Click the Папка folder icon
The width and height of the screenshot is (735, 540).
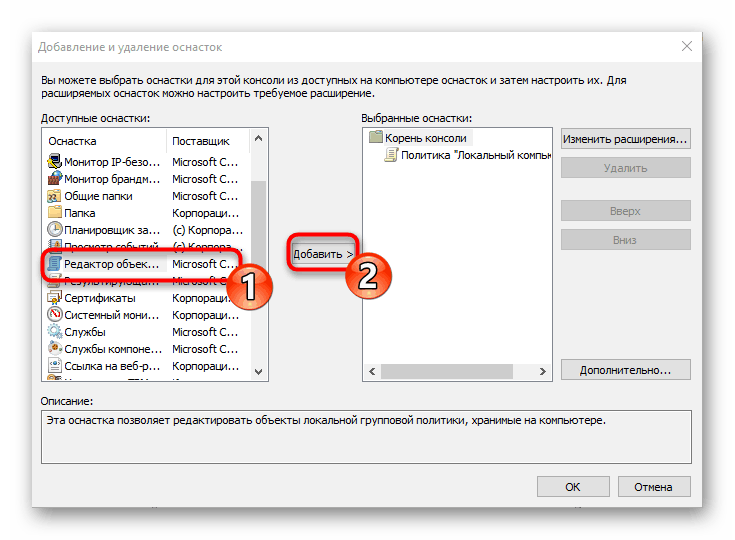pos(55,213)
